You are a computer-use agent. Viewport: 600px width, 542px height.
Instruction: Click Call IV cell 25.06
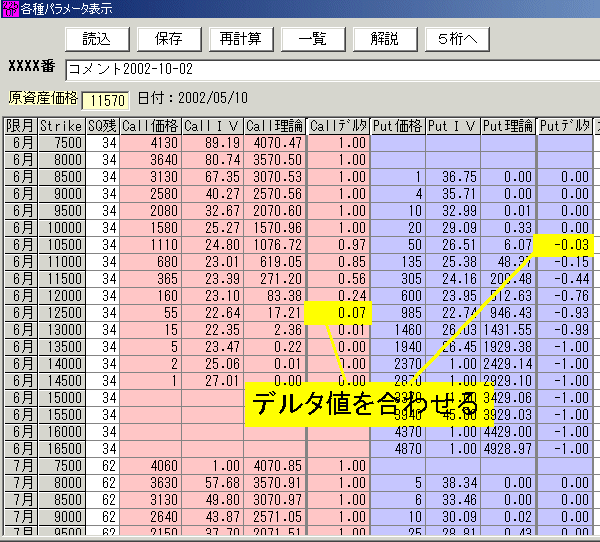(x=212, y=364)
